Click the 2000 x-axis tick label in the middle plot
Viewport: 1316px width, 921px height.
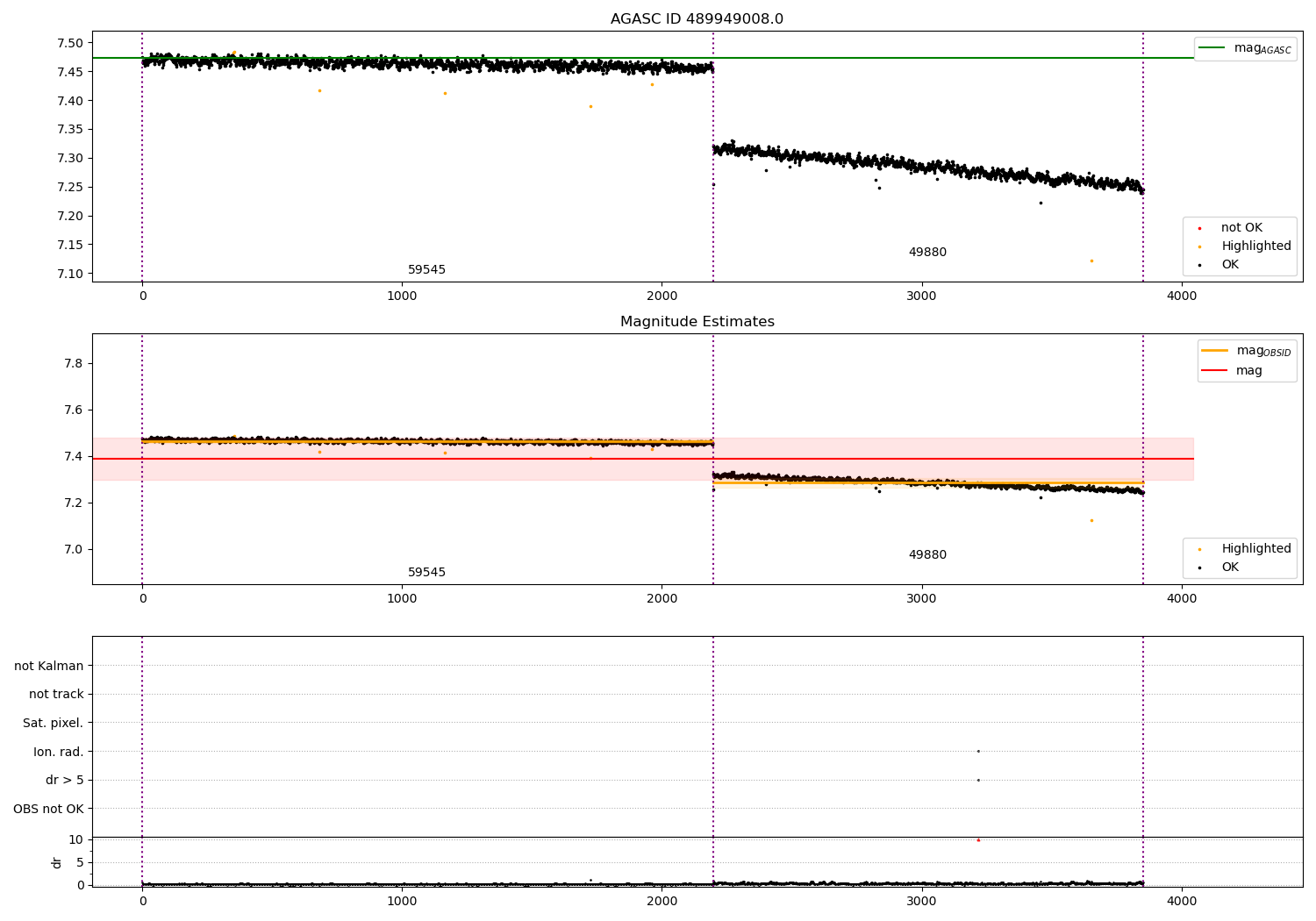tap(662, 599)
